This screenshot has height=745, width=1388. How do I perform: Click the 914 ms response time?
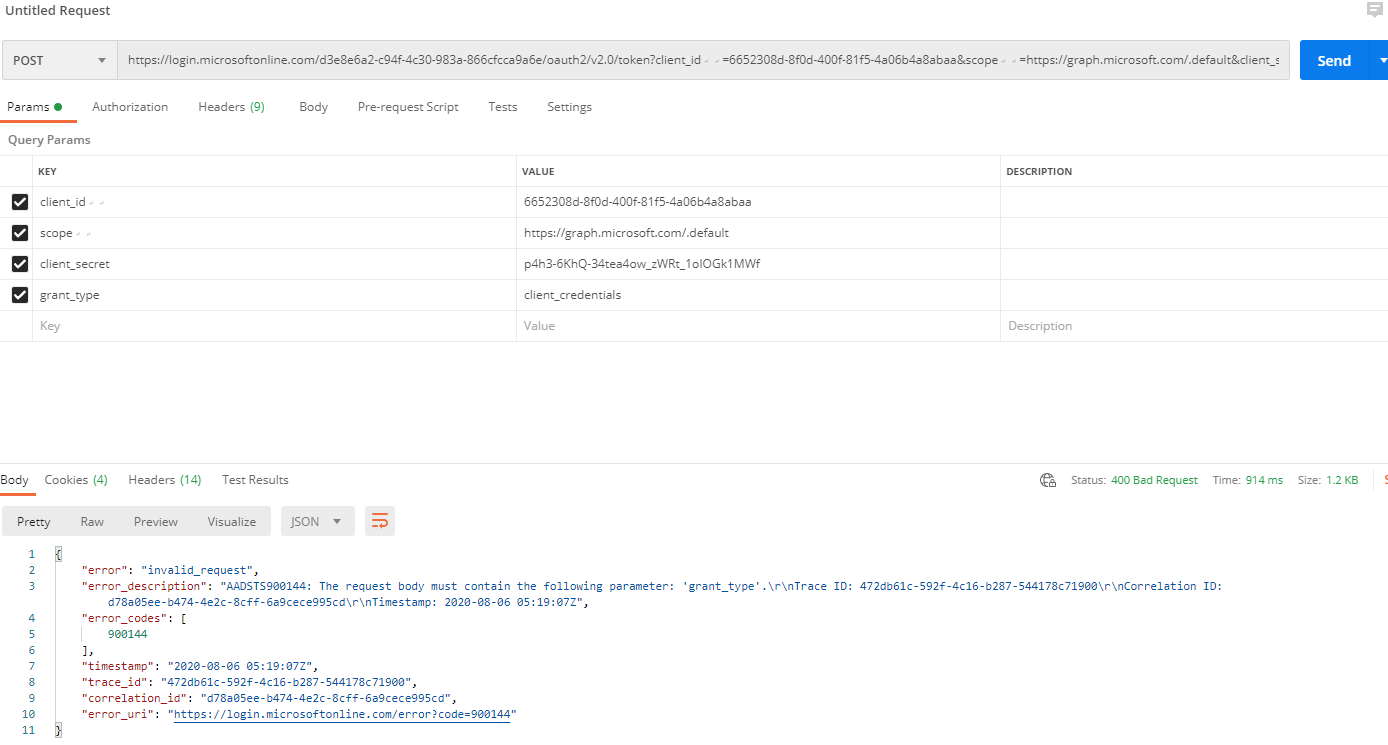(1264, 480)
